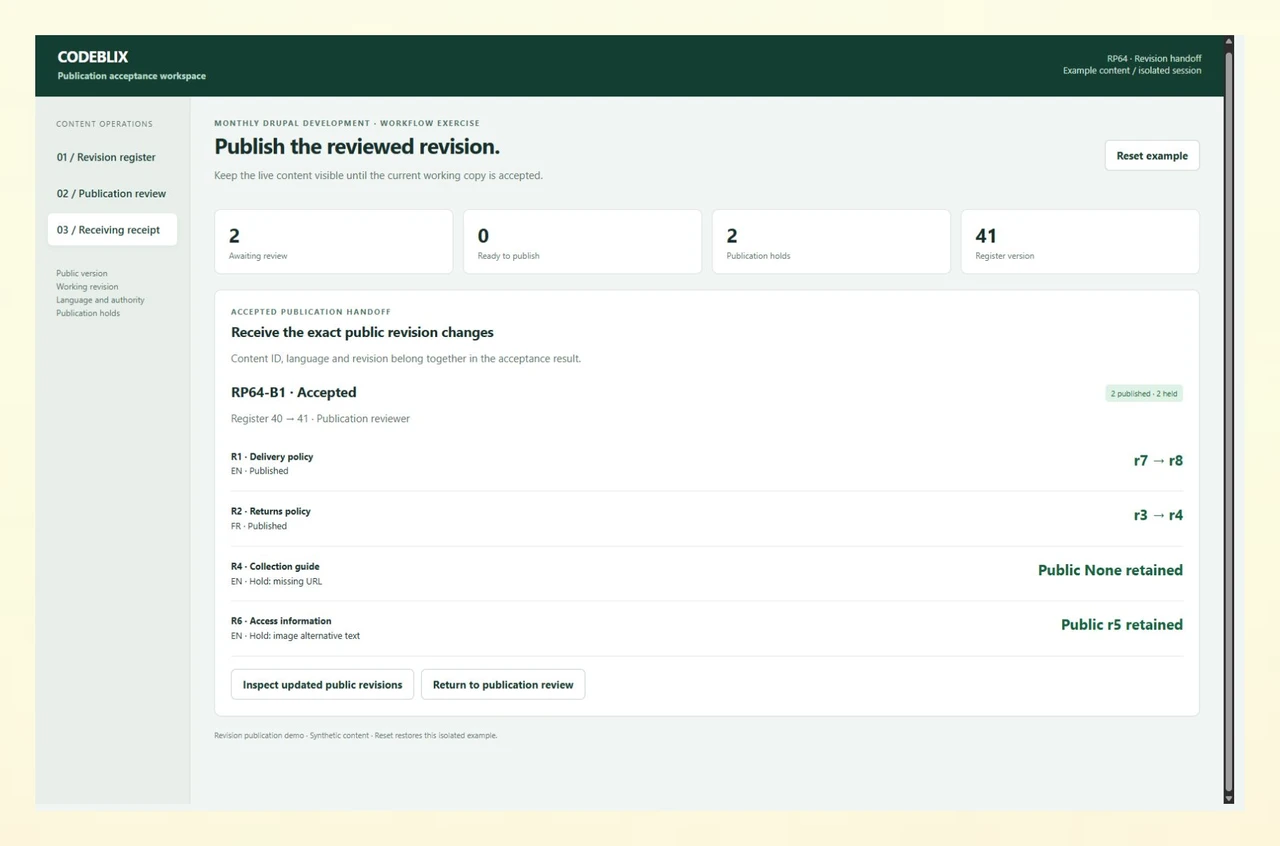
Task: Click the 'Public None retained' text
Action: (x=1110, y=570)
